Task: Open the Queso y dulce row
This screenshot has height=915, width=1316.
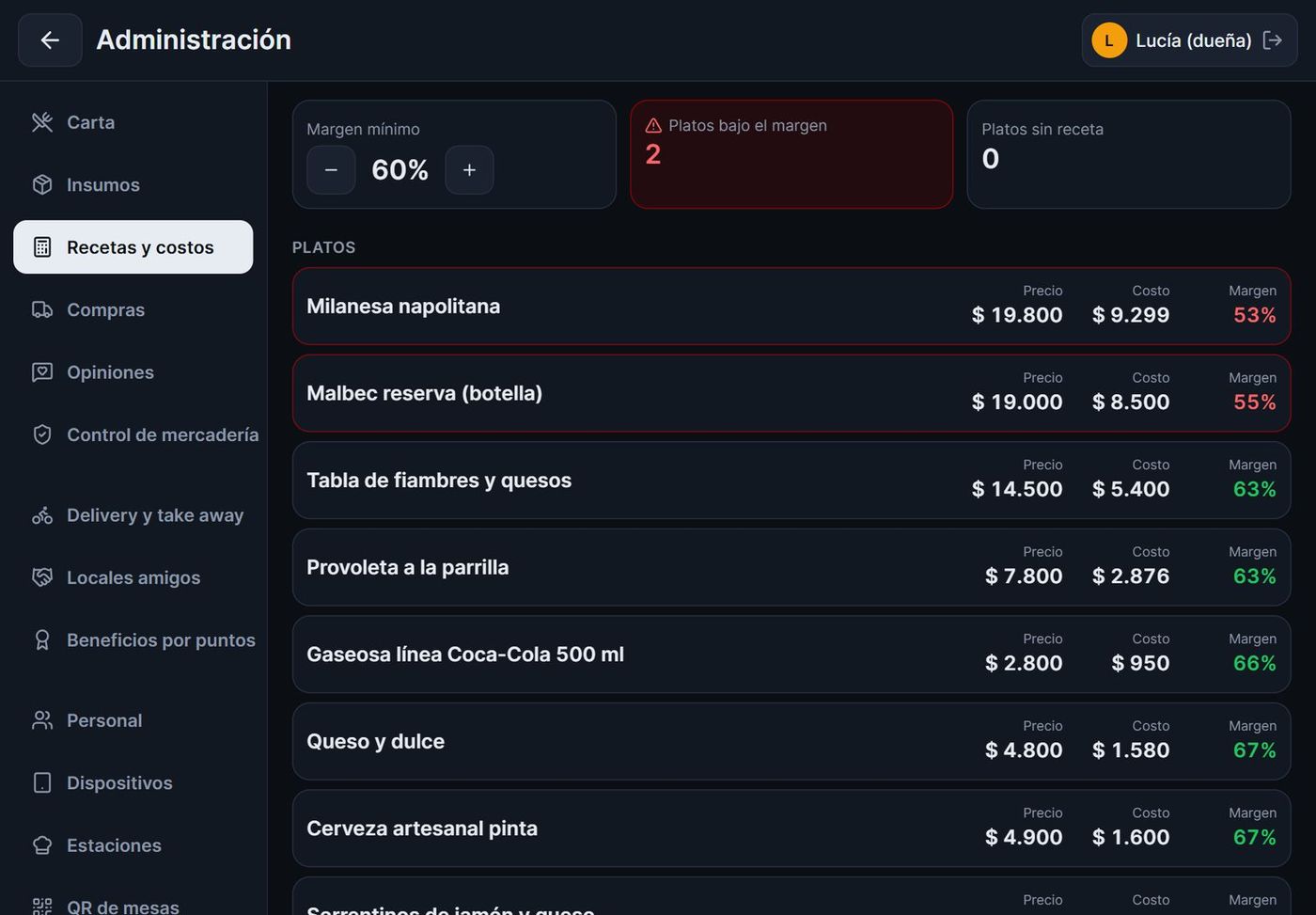Action: (791, 741)
